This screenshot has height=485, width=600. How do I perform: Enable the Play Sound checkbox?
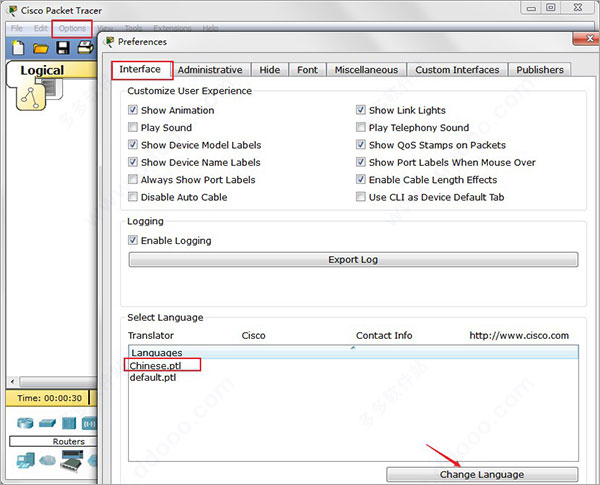(x=132, y=127)
